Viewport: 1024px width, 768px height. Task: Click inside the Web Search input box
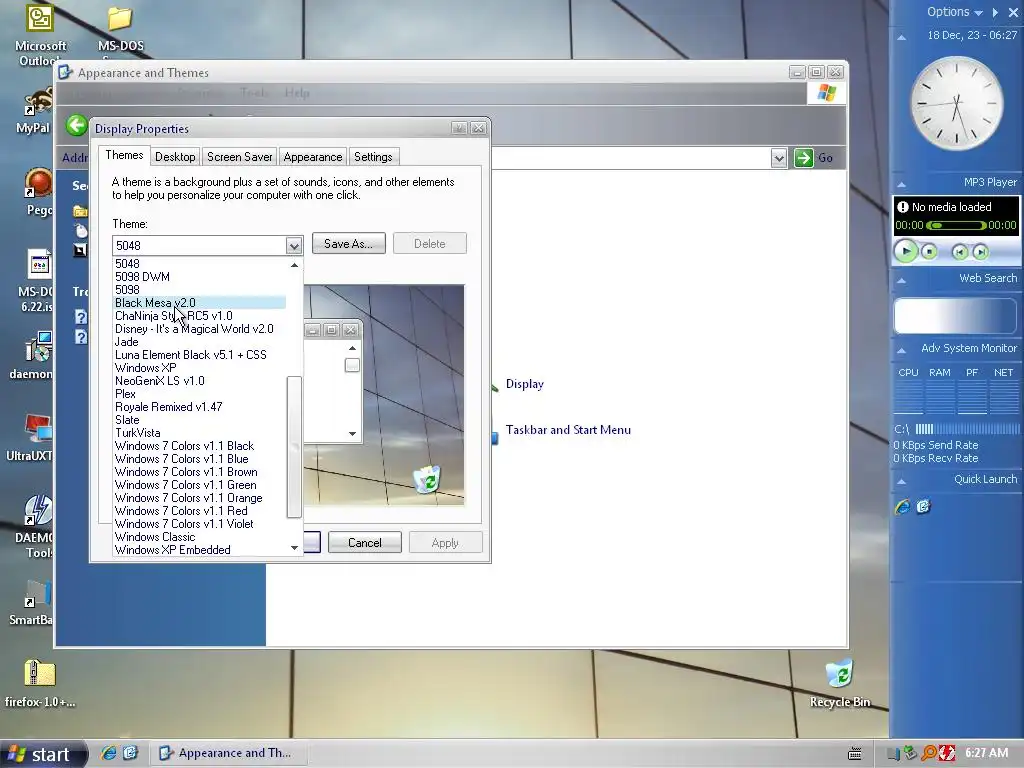coord(955,316)
